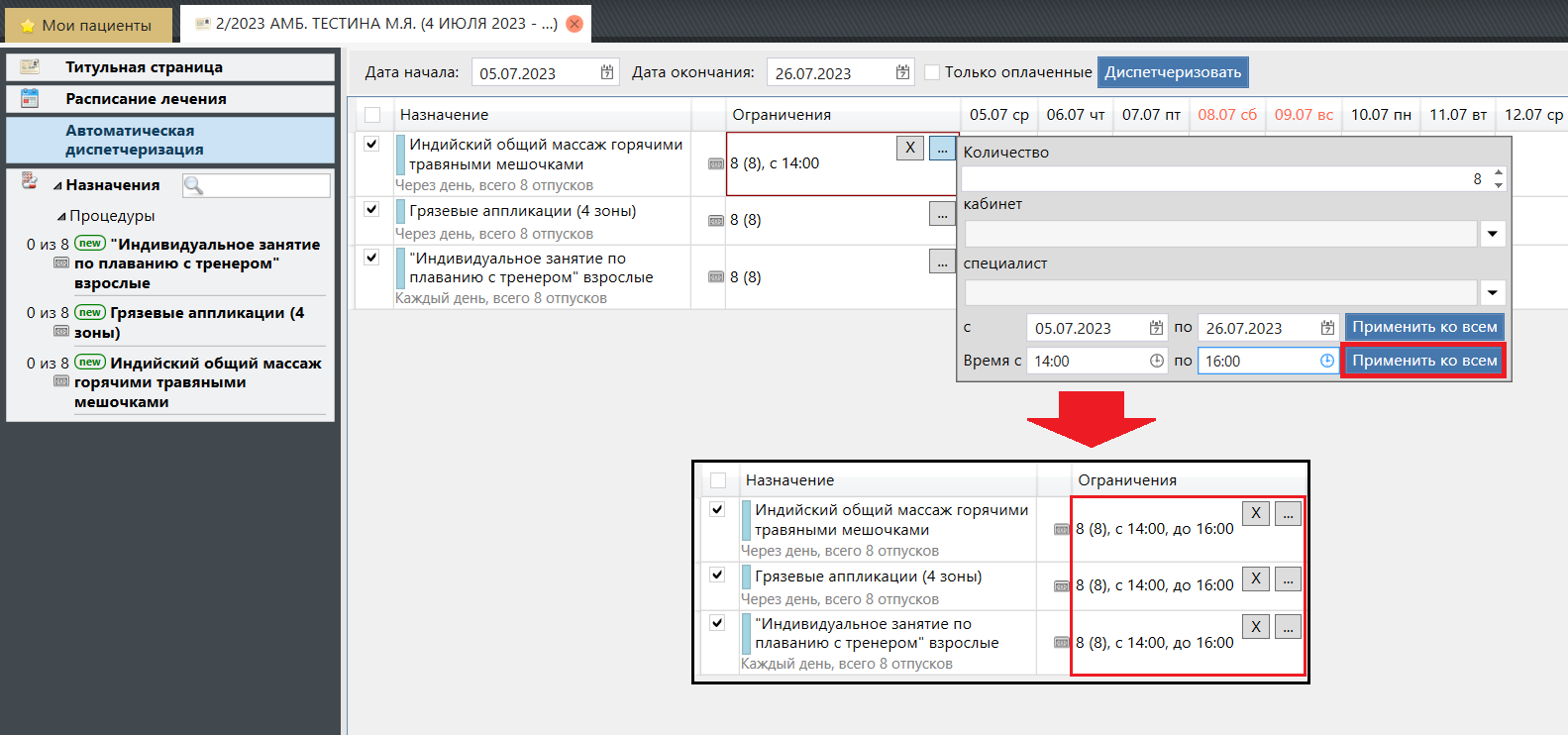This screenshot has width=1568, height=735.
Task: Open calendar picker for Дата окончания field
Action: coord(902,72)
